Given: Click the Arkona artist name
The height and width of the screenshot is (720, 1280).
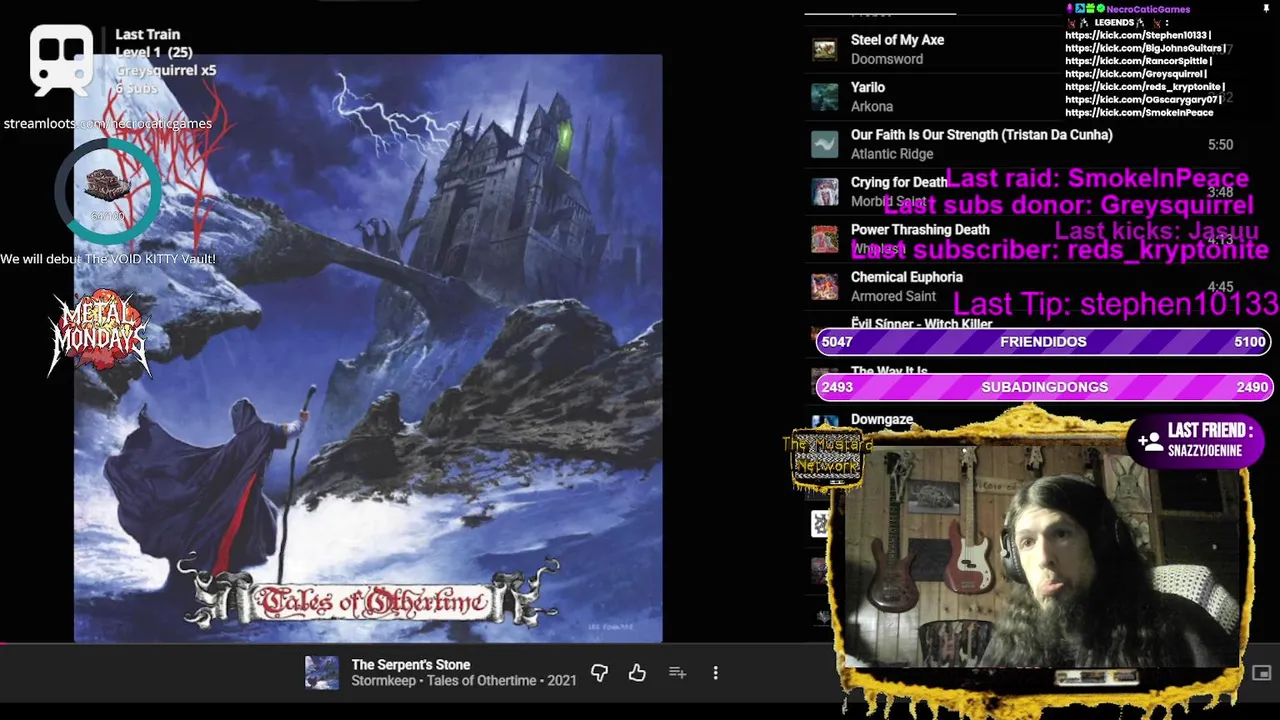Looking at the screenshot, I should point(872,107).
